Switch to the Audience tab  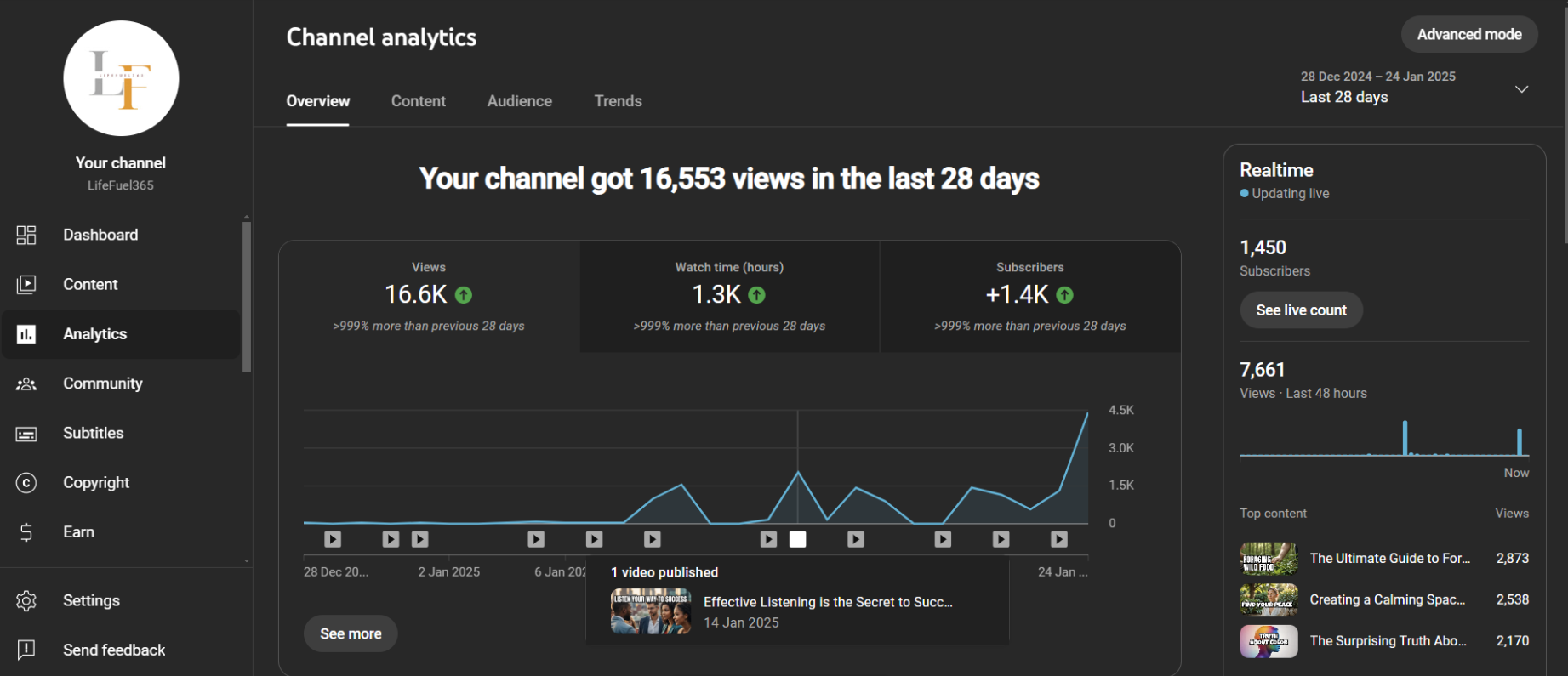(519, 101)
